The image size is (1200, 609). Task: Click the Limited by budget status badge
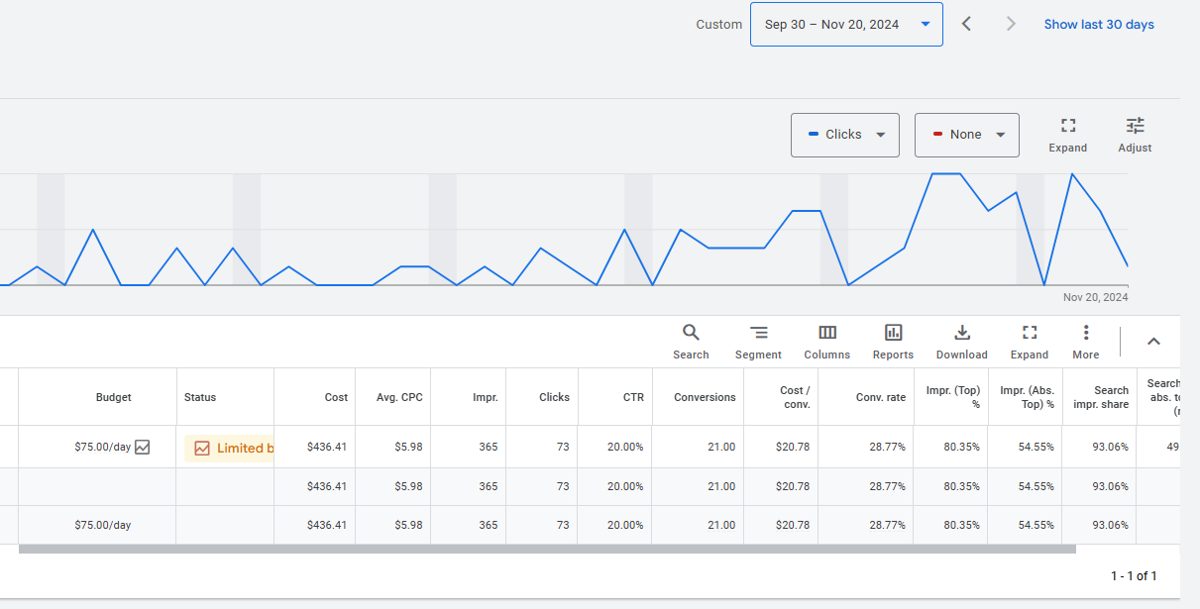point(229,448)
